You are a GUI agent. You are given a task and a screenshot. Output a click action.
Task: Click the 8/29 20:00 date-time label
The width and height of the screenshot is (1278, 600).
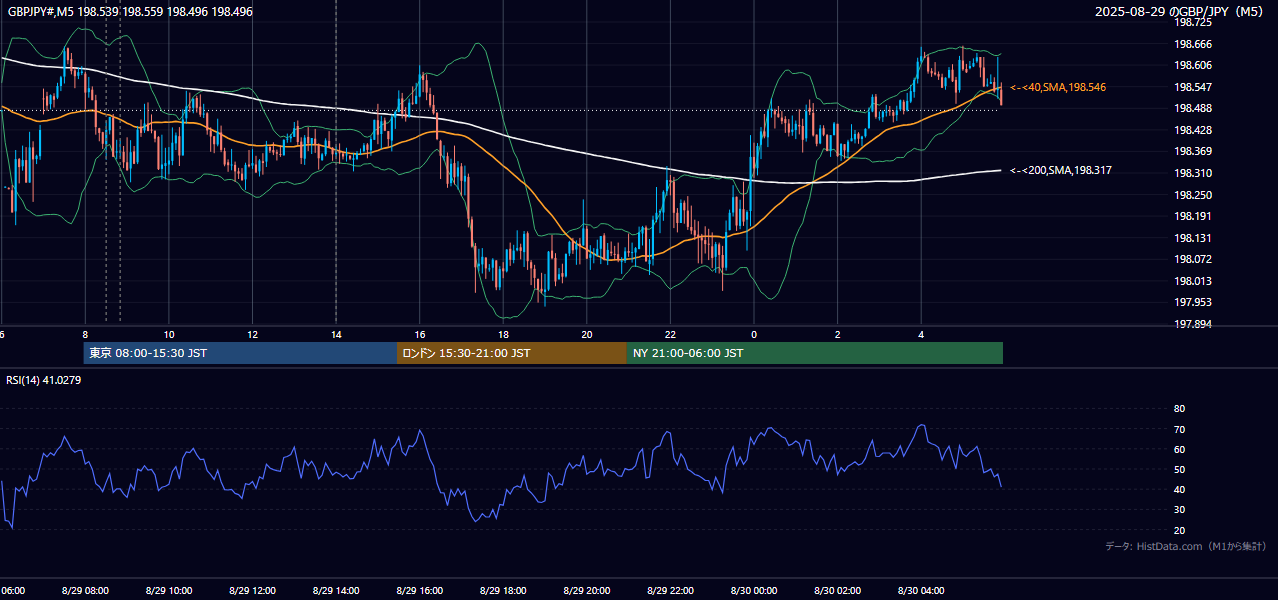point(587,591)
